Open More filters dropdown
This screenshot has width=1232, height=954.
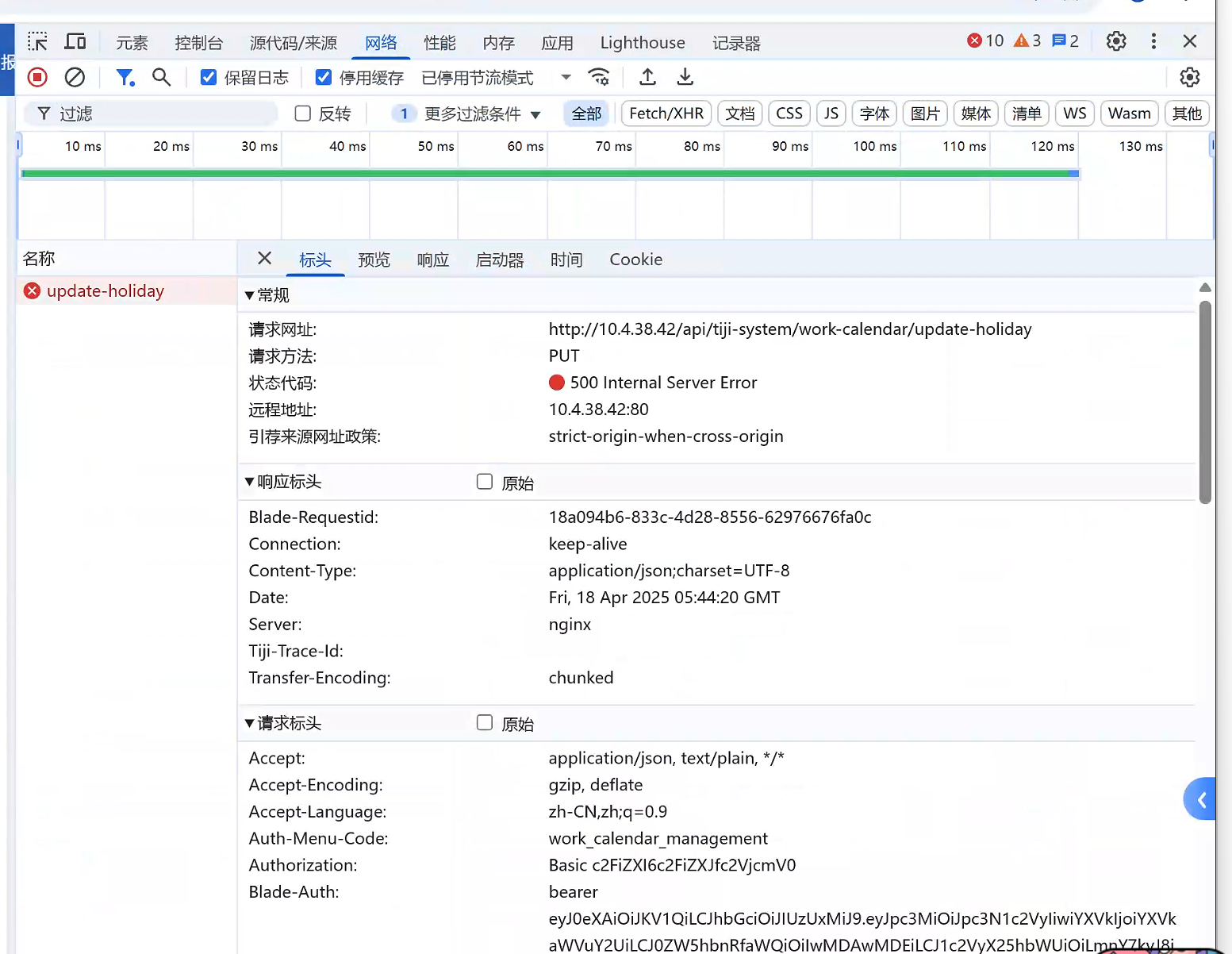click(468, 113)
